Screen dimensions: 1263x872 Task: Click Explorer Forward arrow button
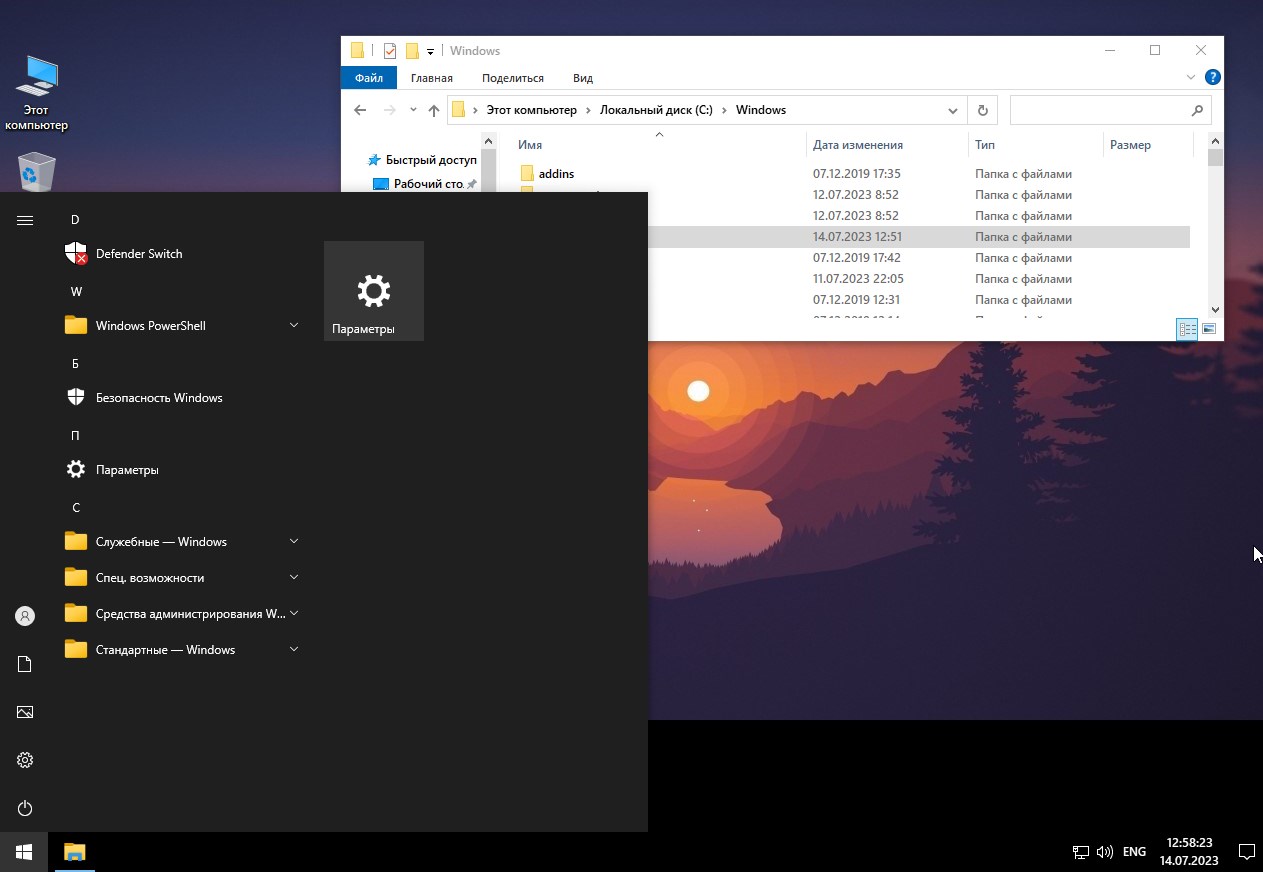pos(390,110)
